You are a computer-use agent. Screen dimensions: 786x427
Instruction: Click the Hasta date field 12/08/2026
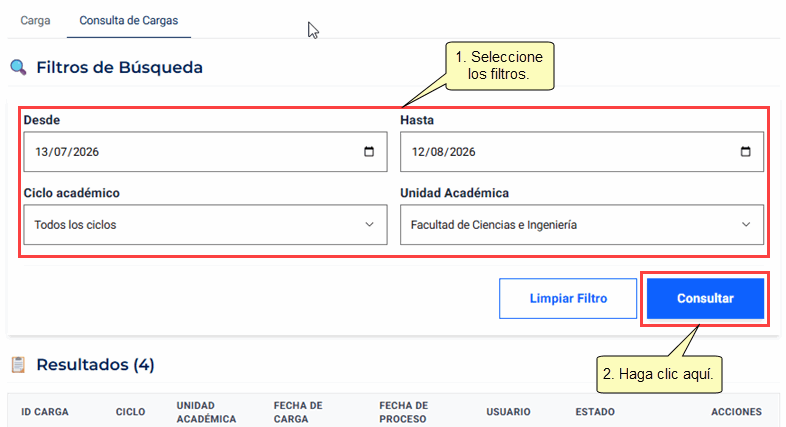click(x=582, y=152)
